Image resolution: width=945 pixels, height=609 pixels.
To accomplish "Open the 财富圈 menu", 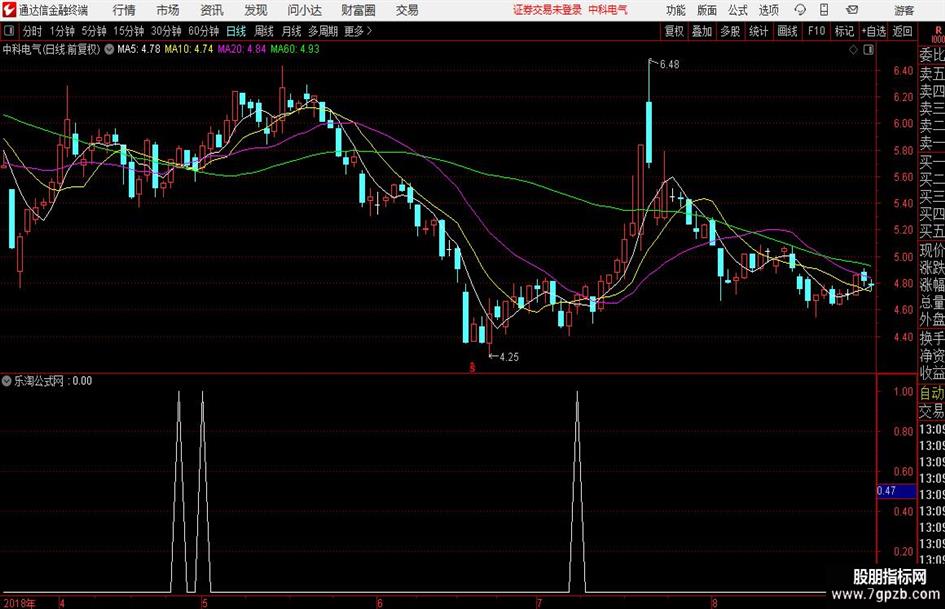I will 358,10.
